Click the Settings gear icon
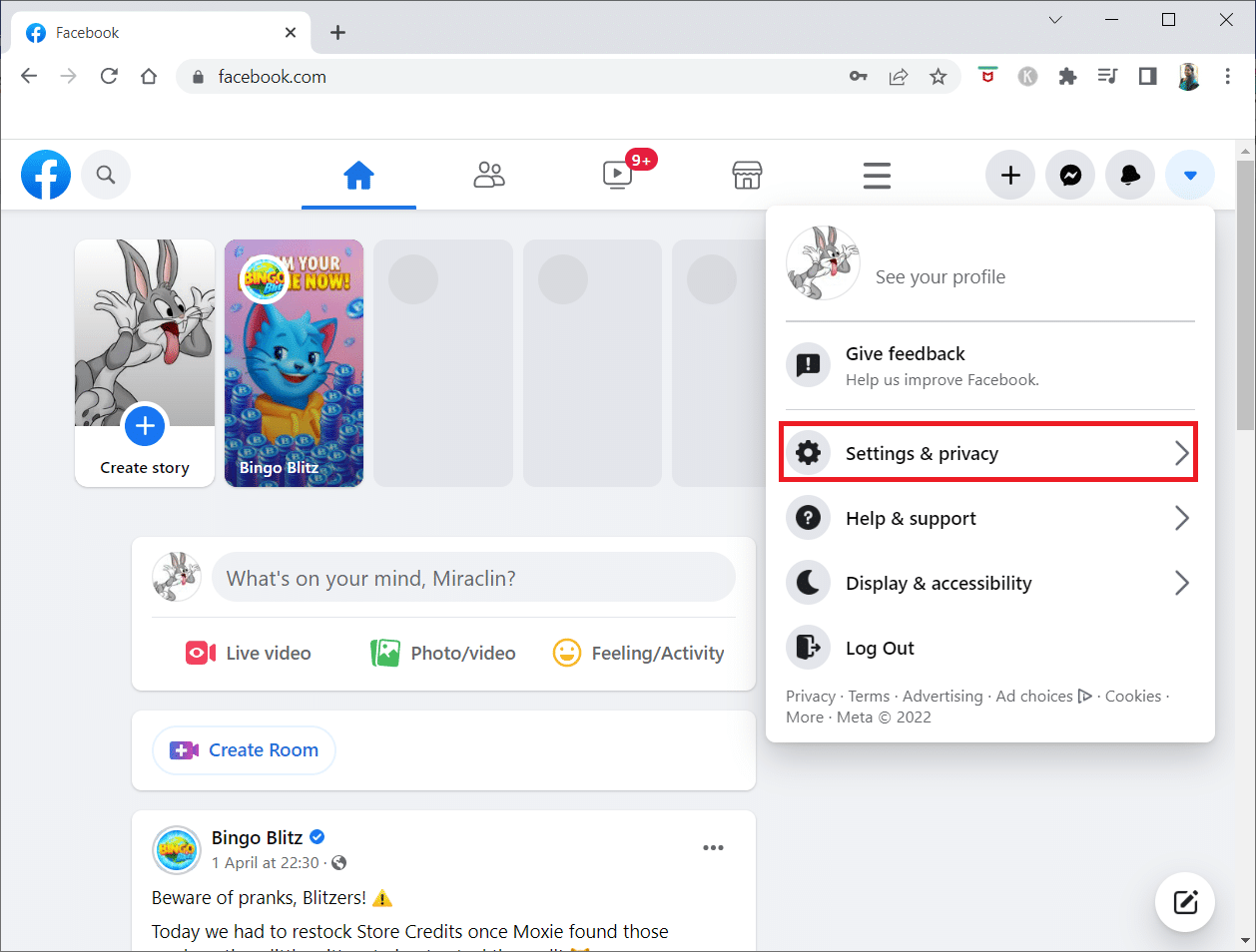 pos(808,453)
